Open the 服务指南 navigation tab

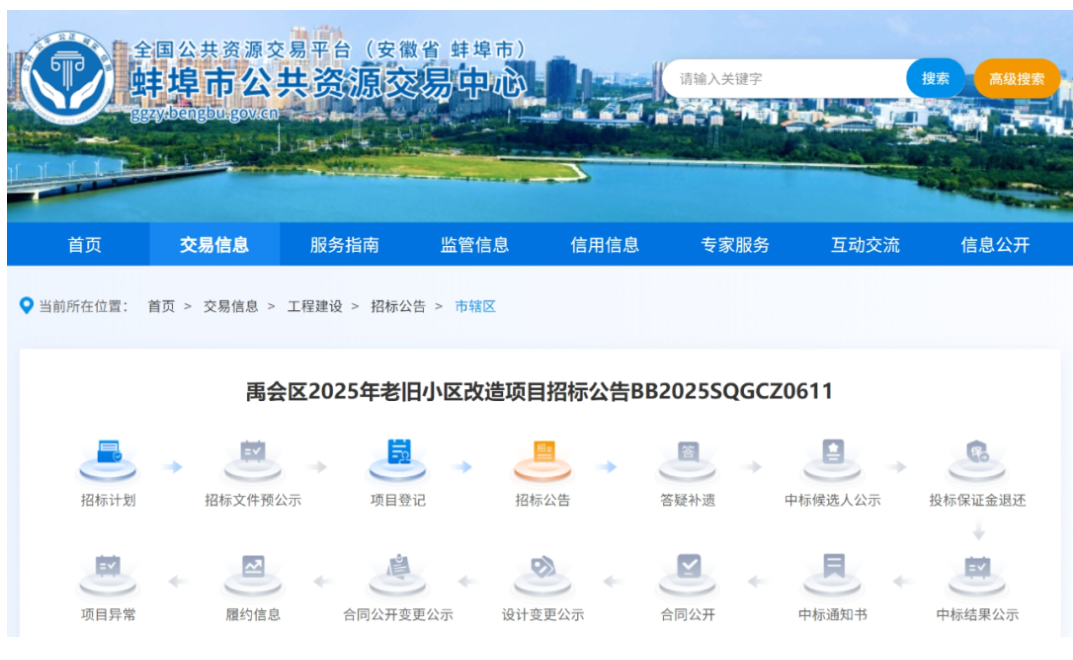(344, 244)
